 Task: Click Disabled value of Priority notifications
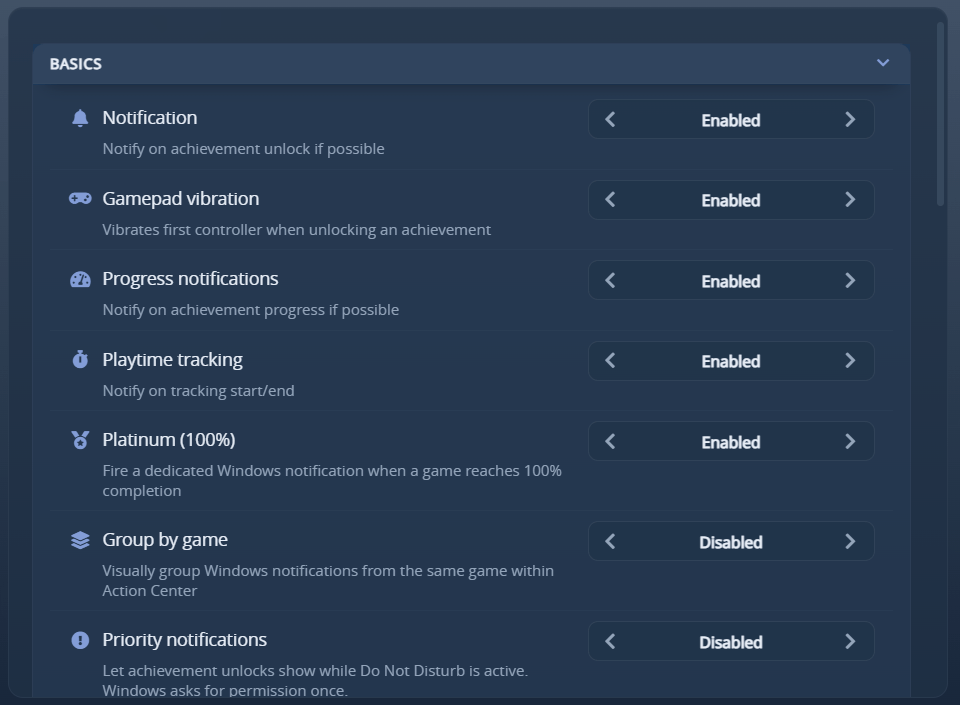tap(730, 642)
